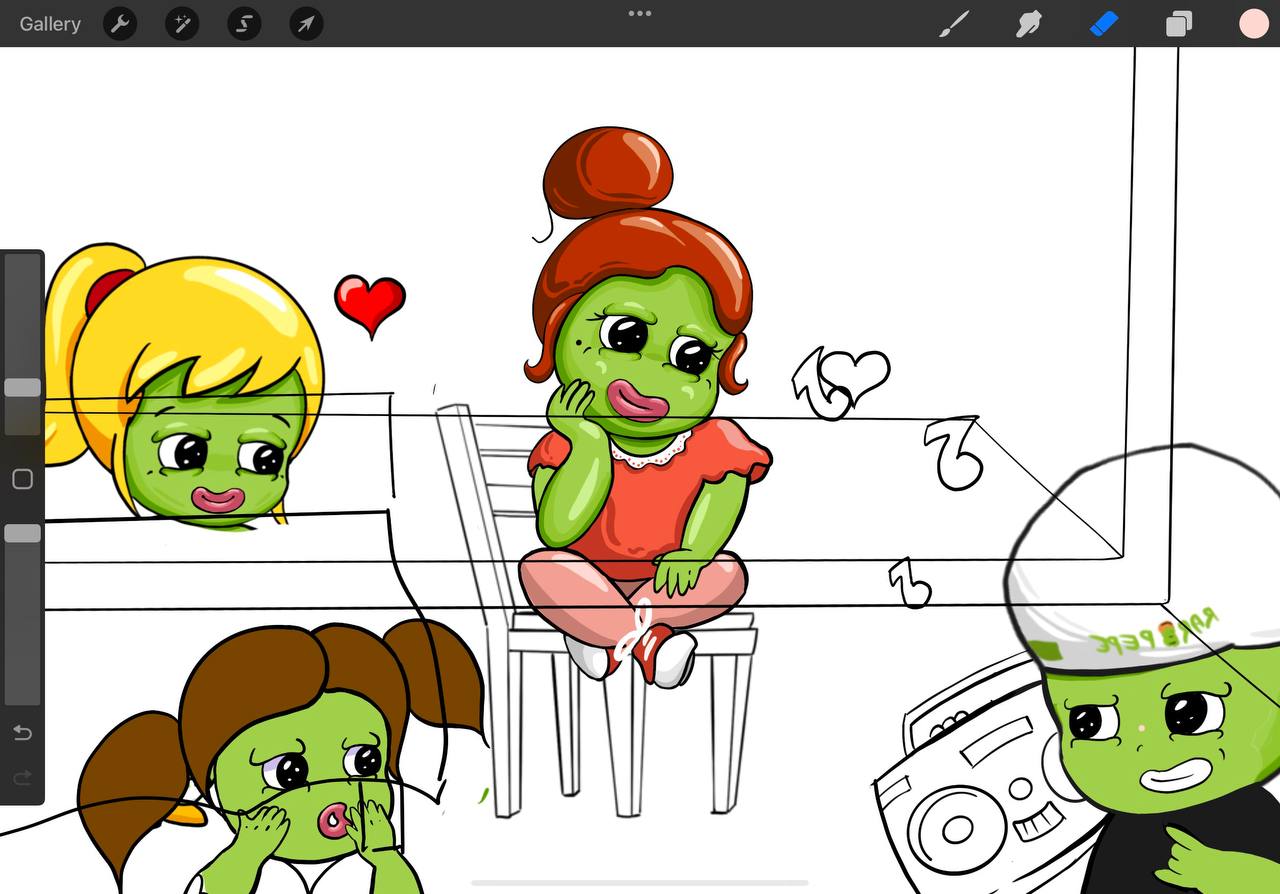
Task: Open the Gallery
Action: (x=50, y=24)
